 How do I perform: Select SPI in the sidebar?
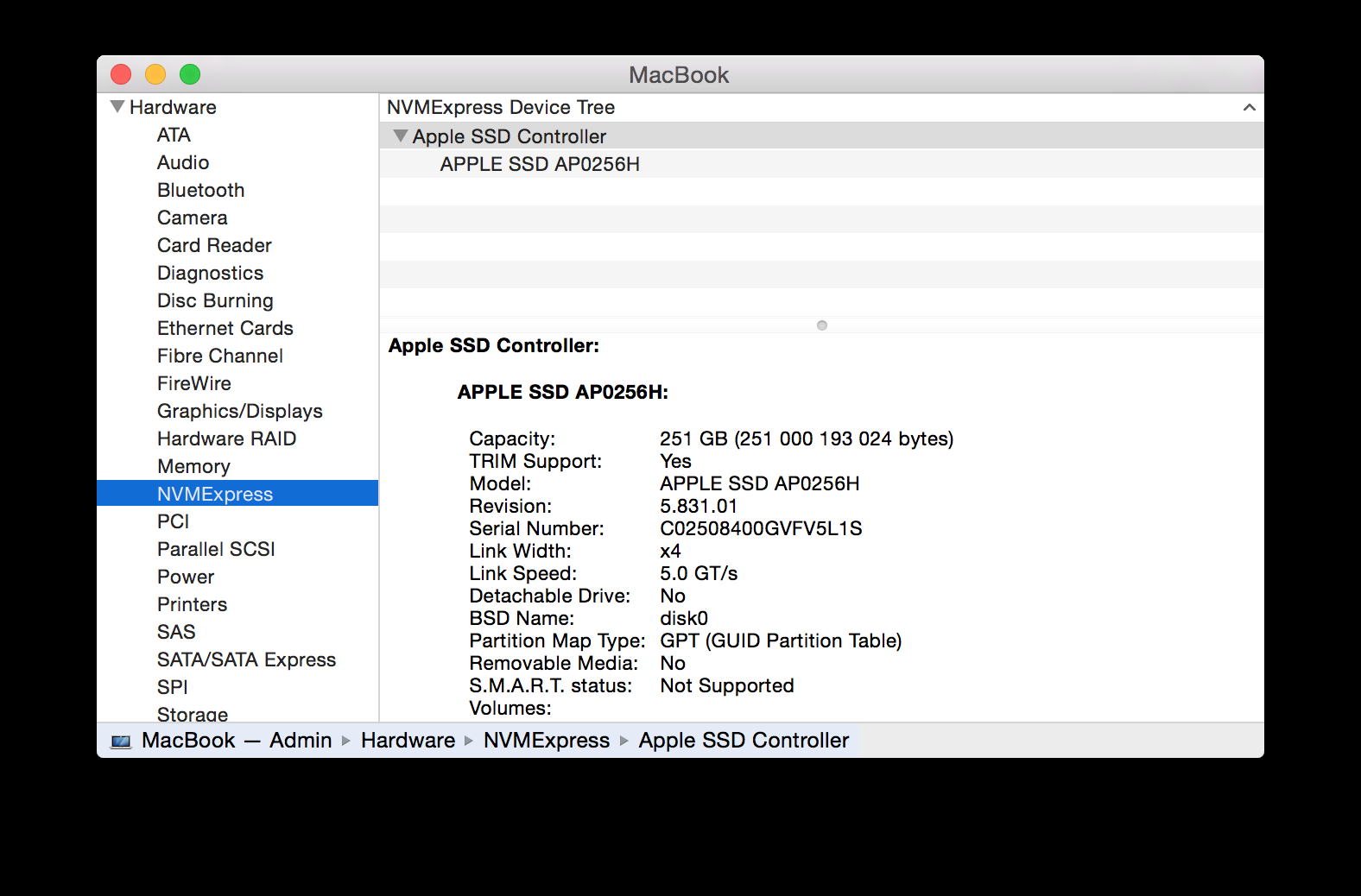click(x=173, y=687)
